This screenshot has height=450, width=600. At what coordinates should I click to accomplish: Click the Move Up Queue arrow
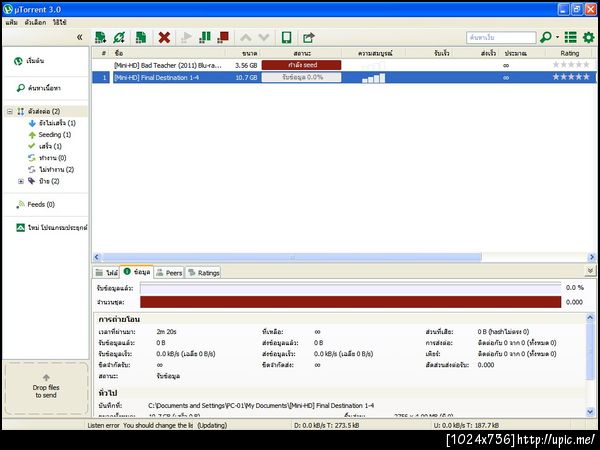[x=246, y=38]
